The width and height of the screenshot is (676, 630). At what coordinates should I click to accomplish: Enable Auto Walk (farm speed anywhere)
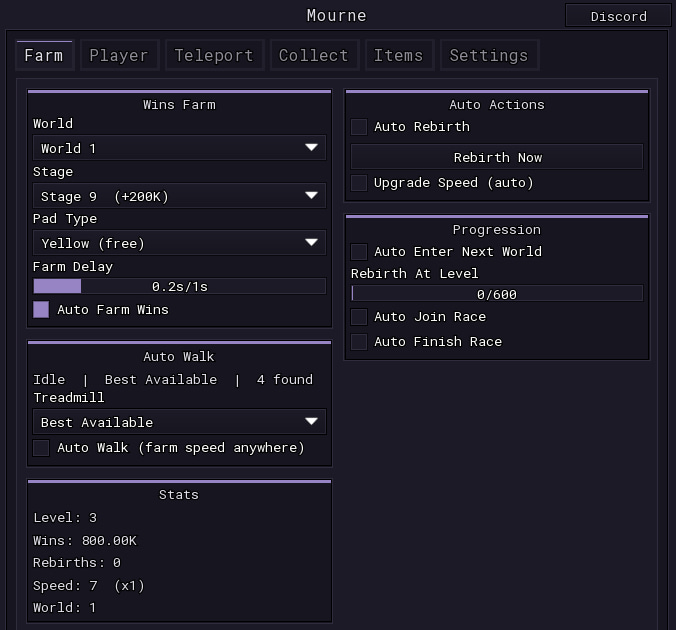(x=41, y=448)
